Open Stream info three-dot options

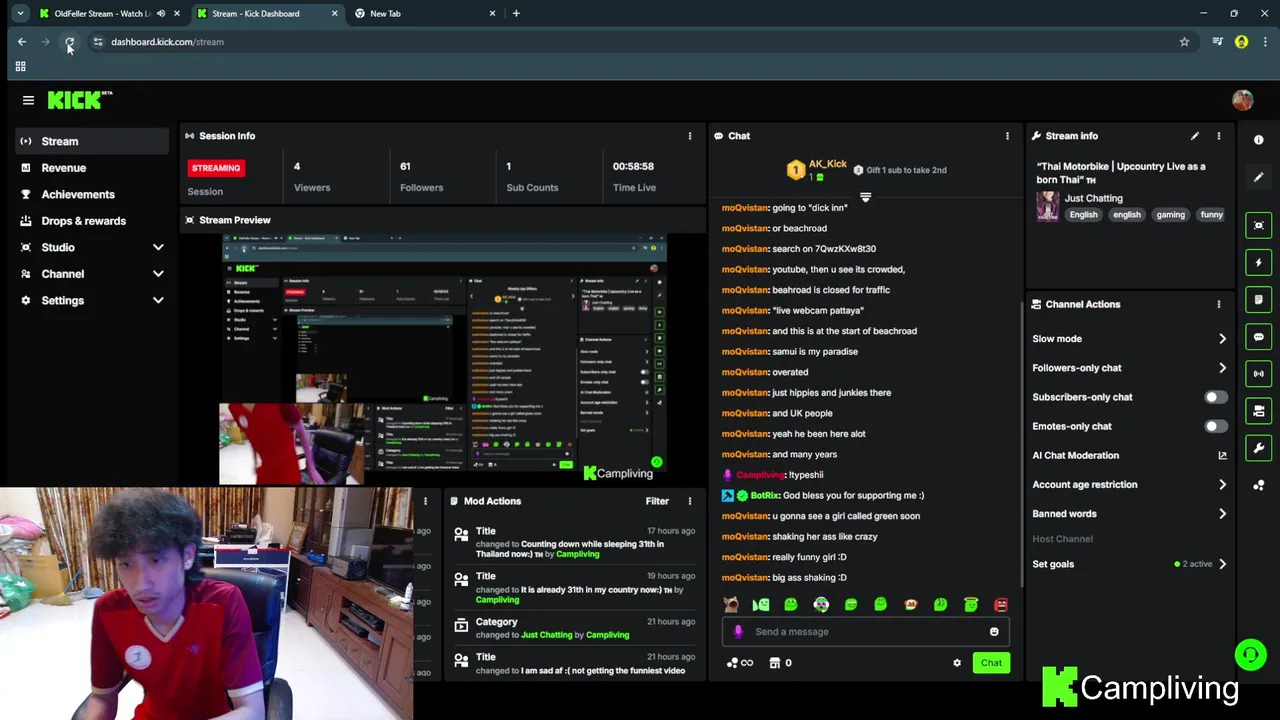(1218, 136)
